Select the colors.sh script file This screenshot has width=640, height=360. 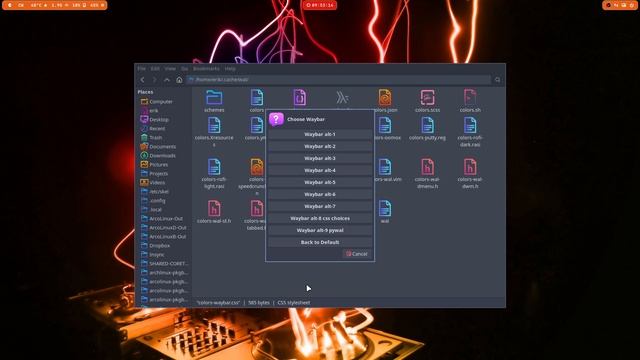coord(470,98)
